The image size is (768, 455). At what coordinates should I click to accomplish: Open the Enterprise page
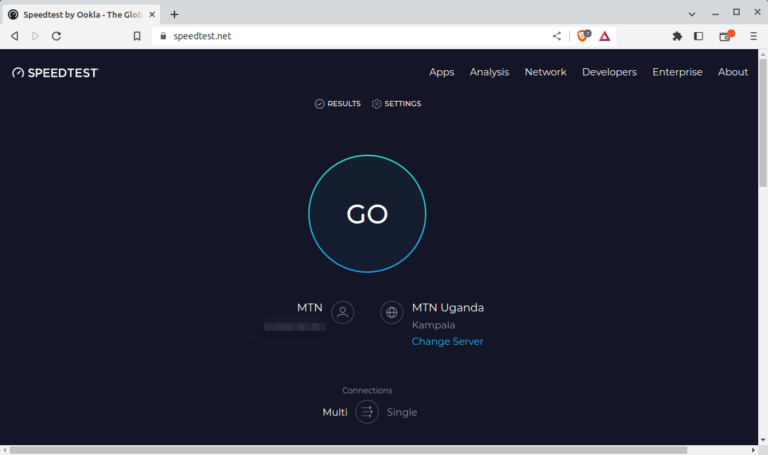pos(677,72)
